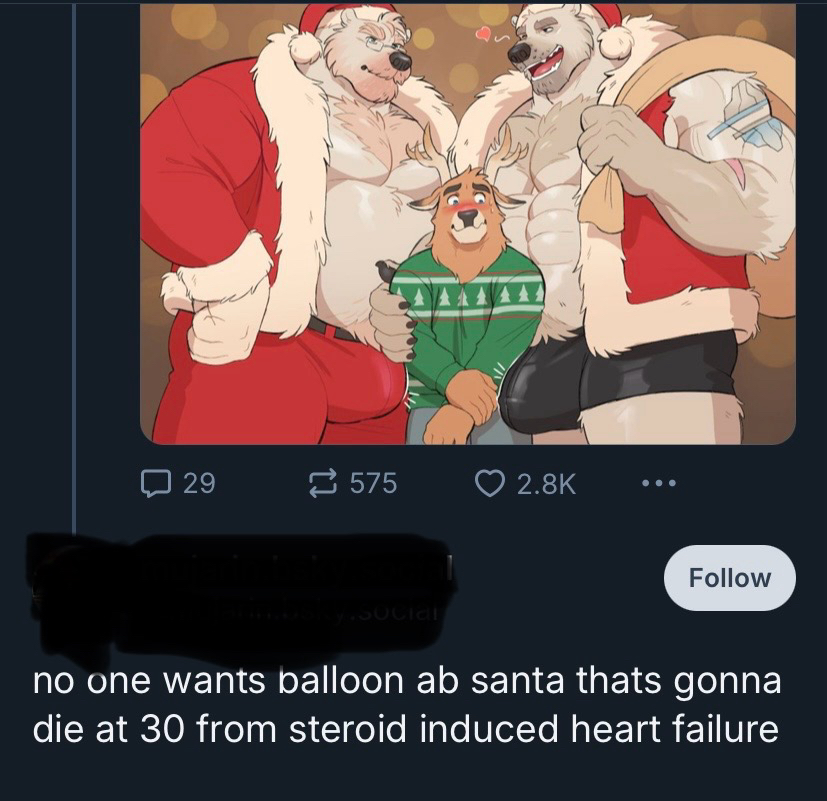
Task: Open the reply about balloon ab santa
Action: (x=405, y=706)
